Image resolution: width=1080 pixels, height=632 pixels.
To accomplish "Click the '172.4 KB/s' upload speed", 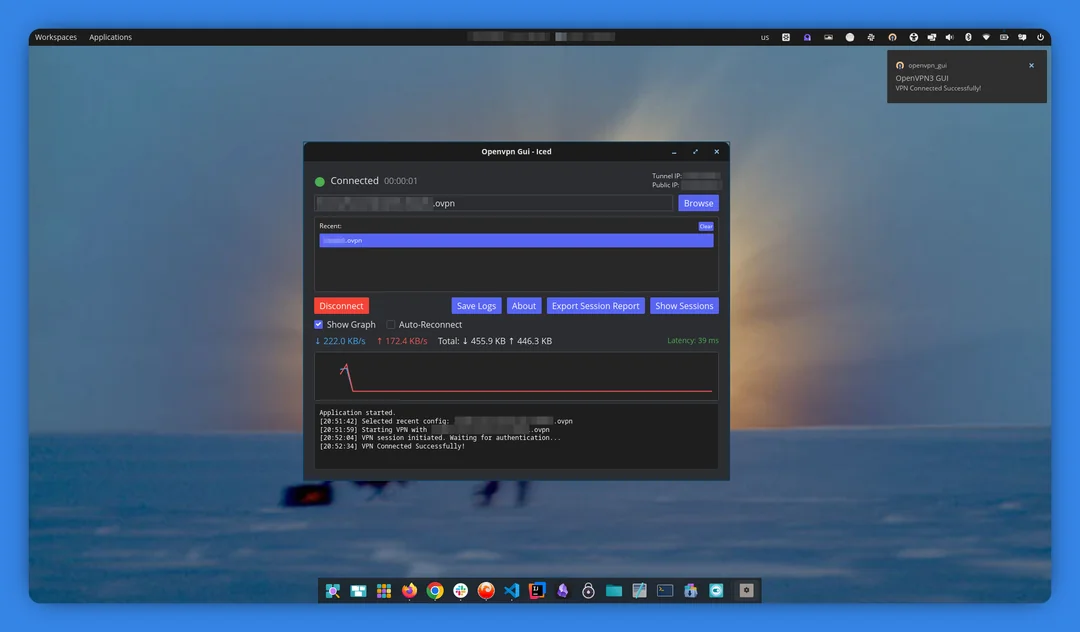I will tap(402, 341).
